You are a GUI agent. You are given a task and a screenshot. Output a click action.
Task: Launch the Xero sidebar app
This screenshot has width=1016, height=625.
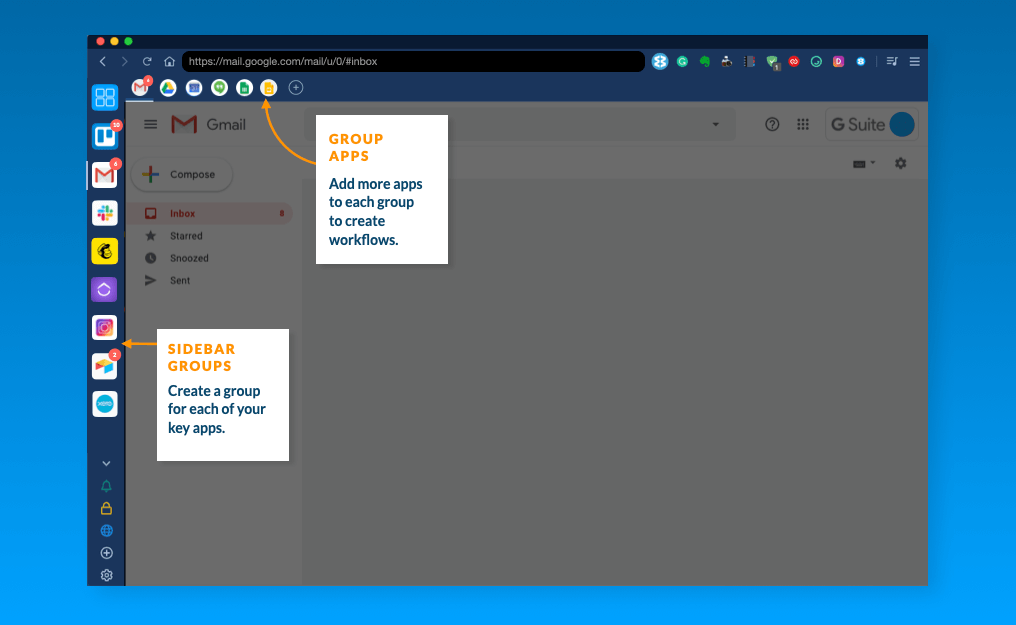[x=105, y=404]
